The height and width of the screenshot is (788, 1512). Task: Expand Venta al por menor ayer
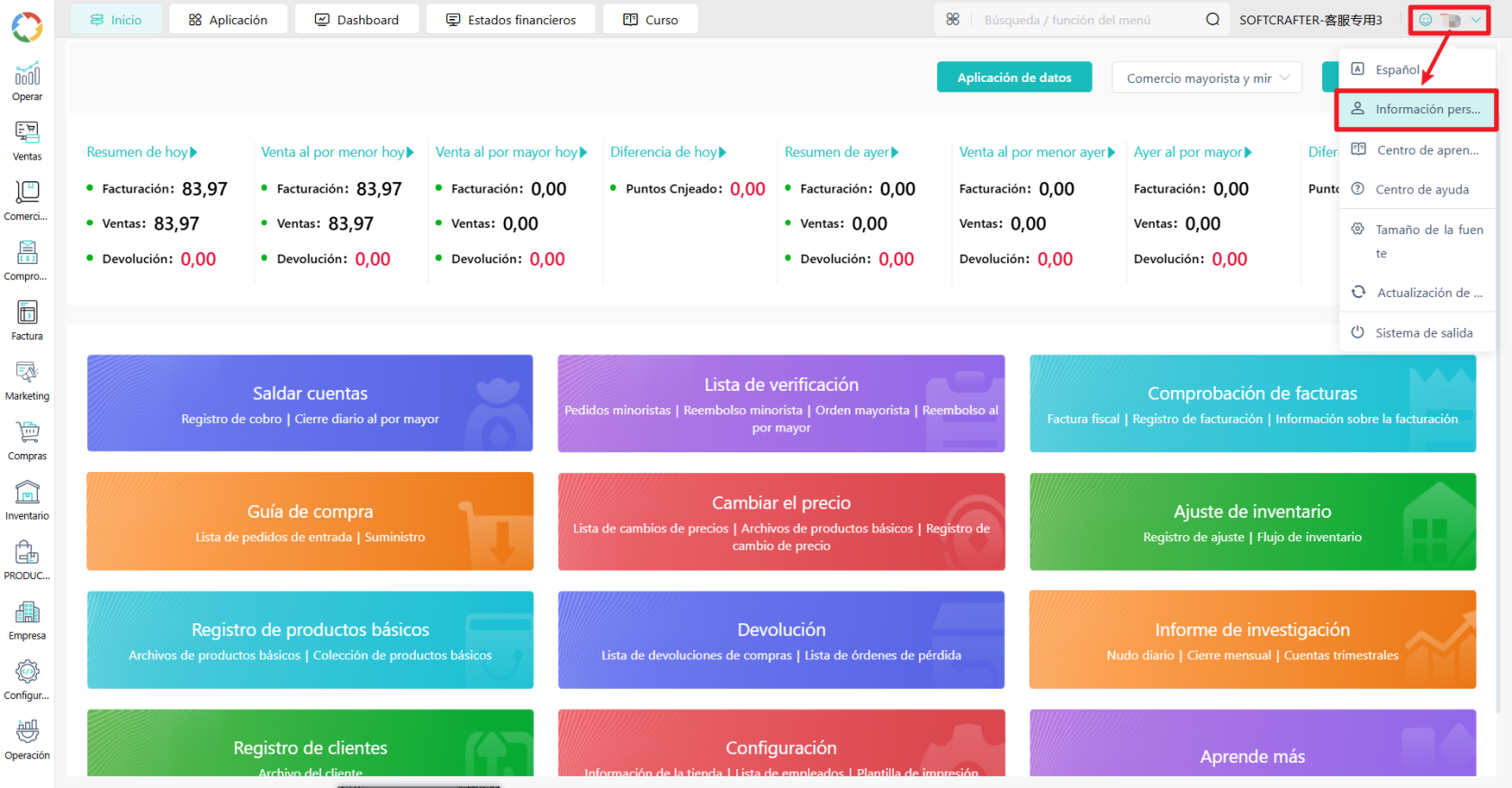(1037, 152)
